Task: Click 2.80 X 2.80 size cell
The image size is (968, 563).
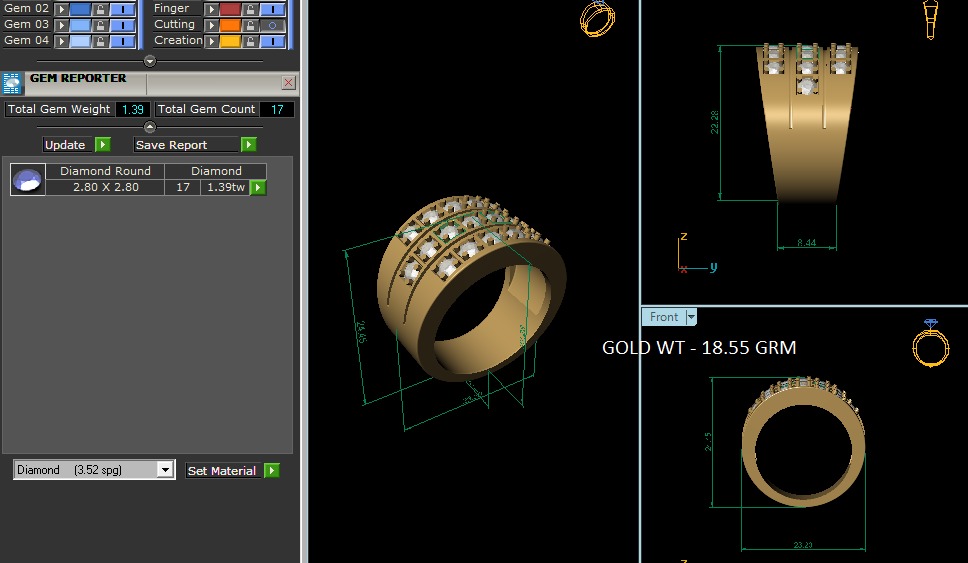Action: 106,187
